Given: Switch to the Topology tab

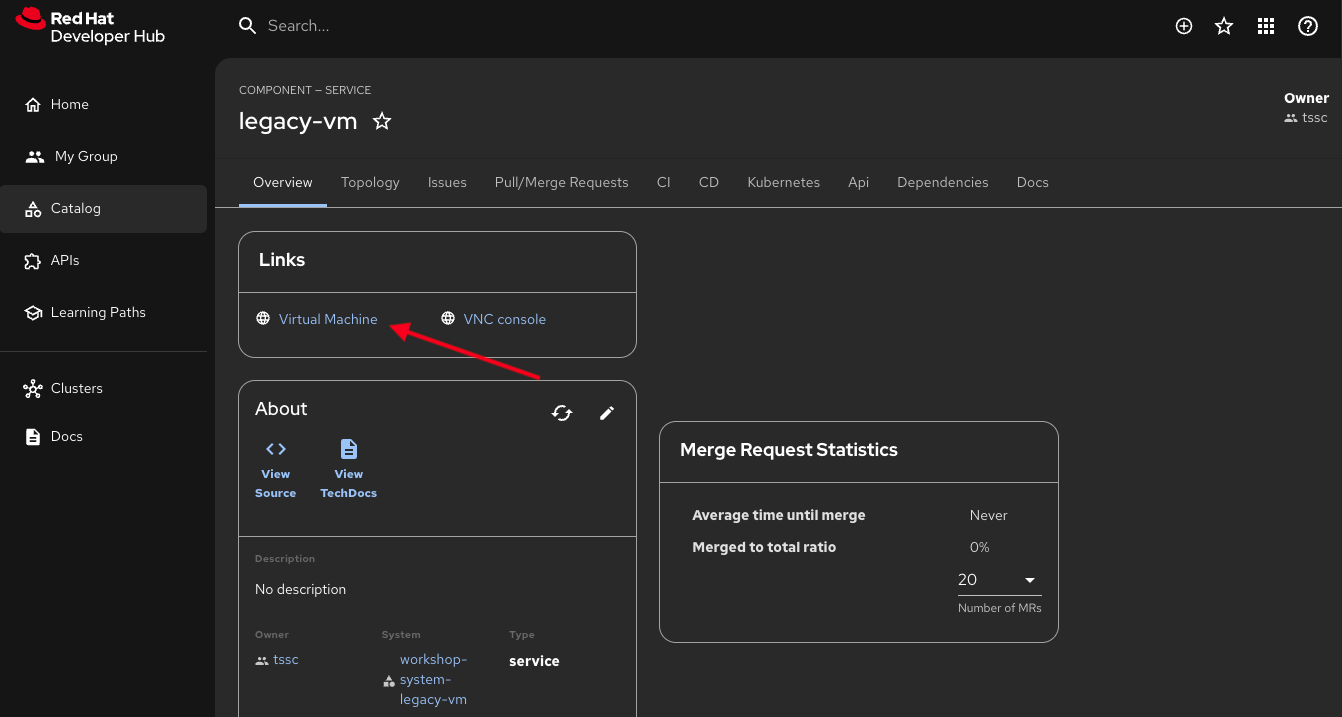Looking at the screenshot, I should pyautogui.click(x=370, y=182).
